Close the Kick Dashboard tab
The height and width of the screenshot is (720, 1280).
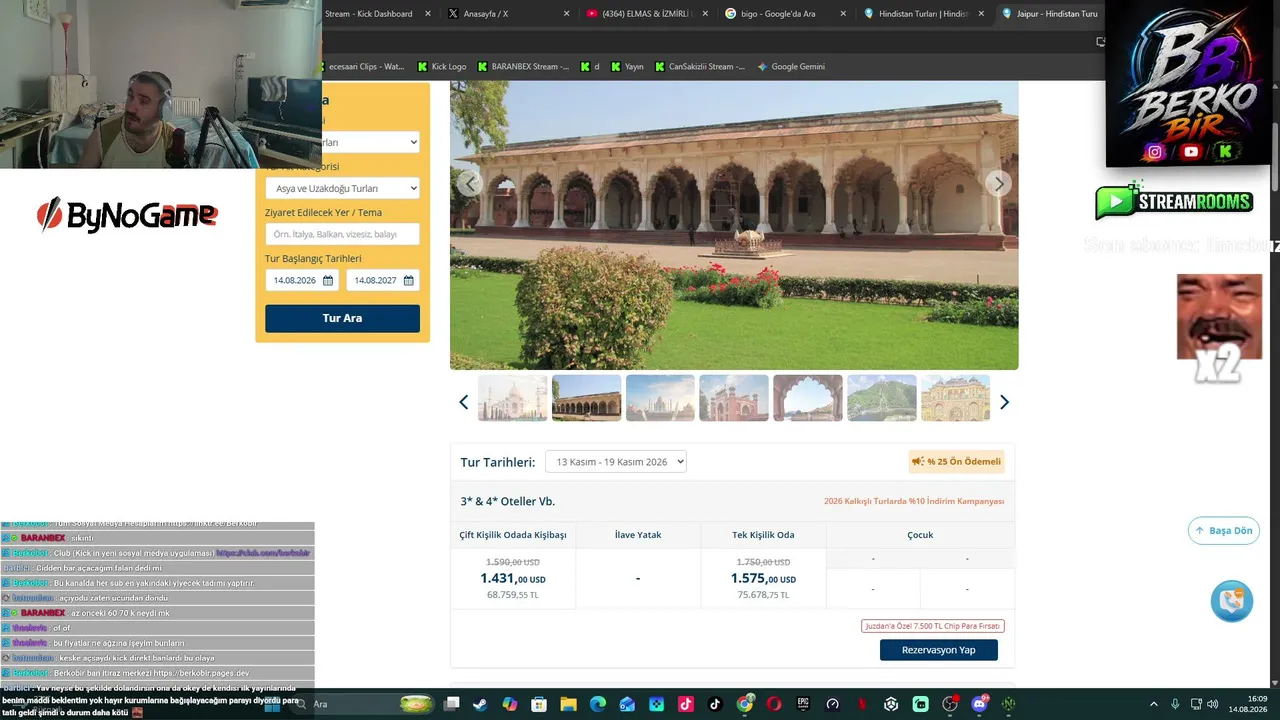point(428,14)
